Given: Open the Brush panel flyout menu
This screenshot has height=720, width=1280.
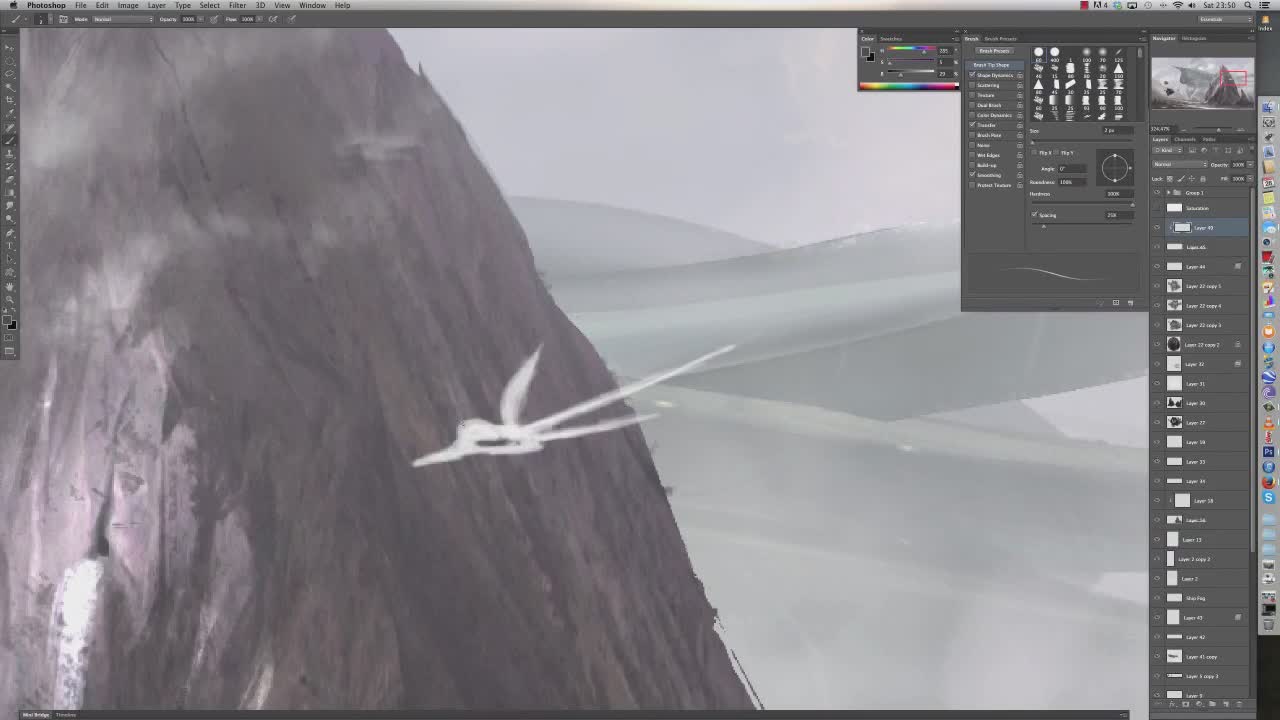Looking at the screenshot, I should (1142, 39).
